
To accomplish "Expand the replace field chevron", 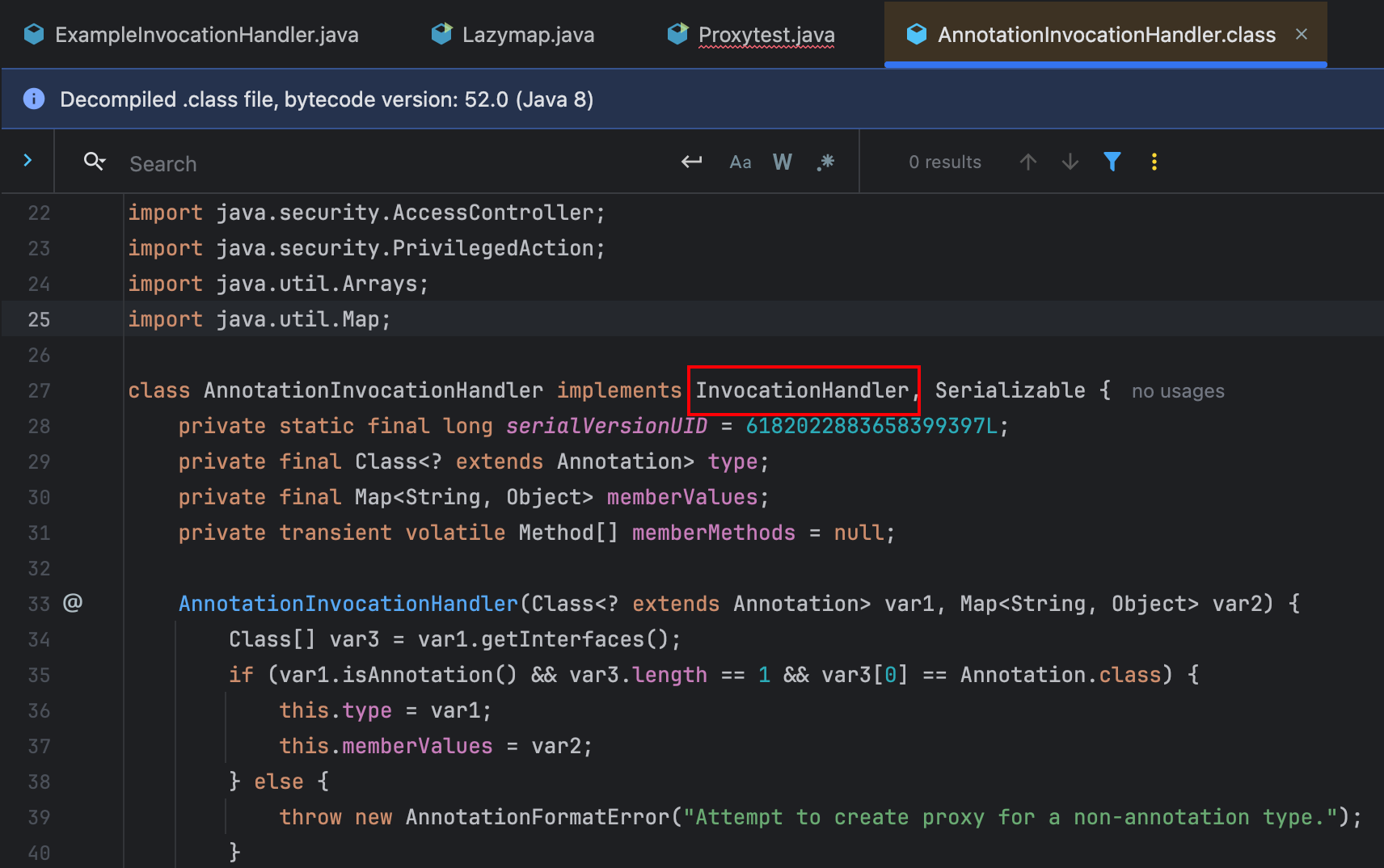I will point(27,160).
